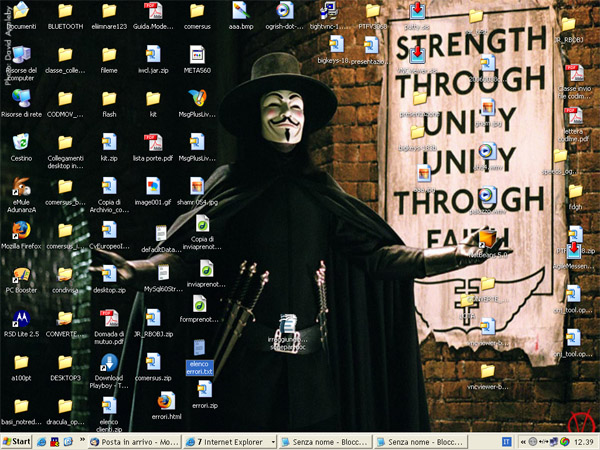This screenshot has height=450, width=600.
Task: Select the Cestino recycle bin icon
Action: click(21, 142)
